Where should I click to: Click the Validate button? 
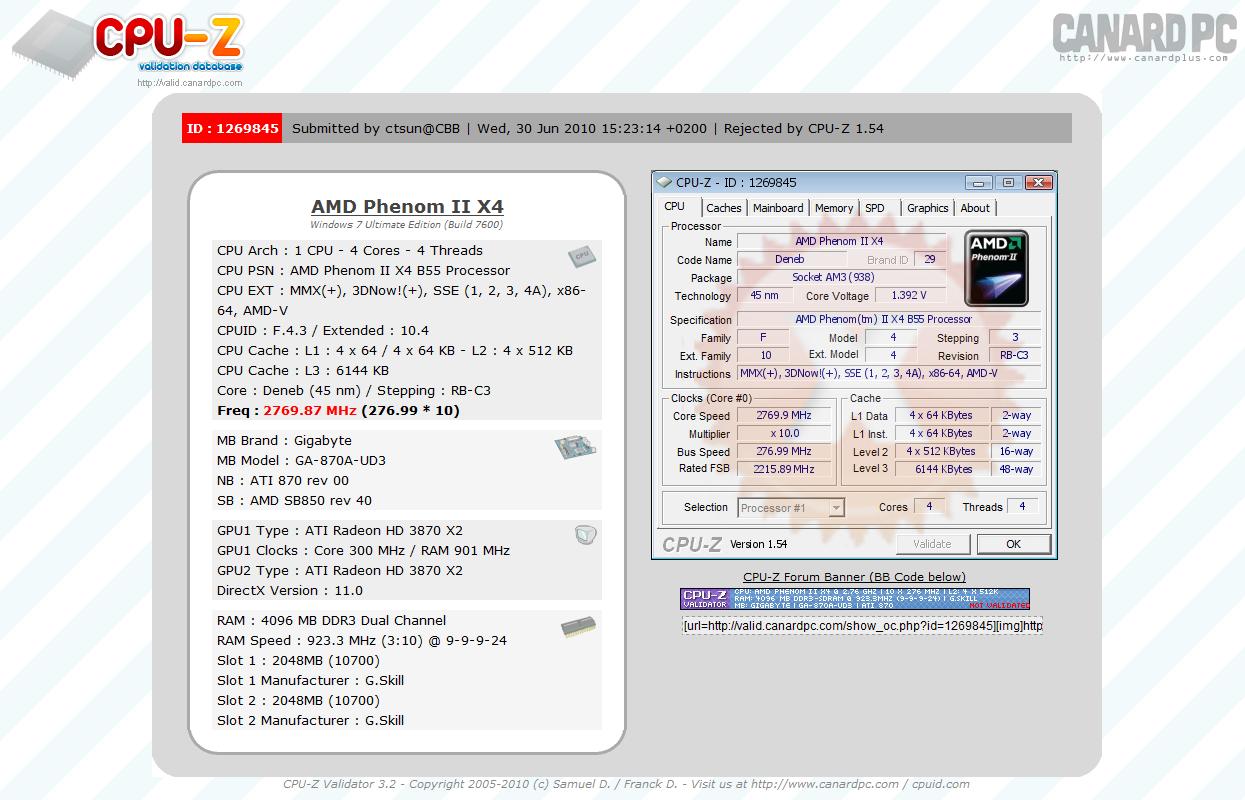click(932, 544)
